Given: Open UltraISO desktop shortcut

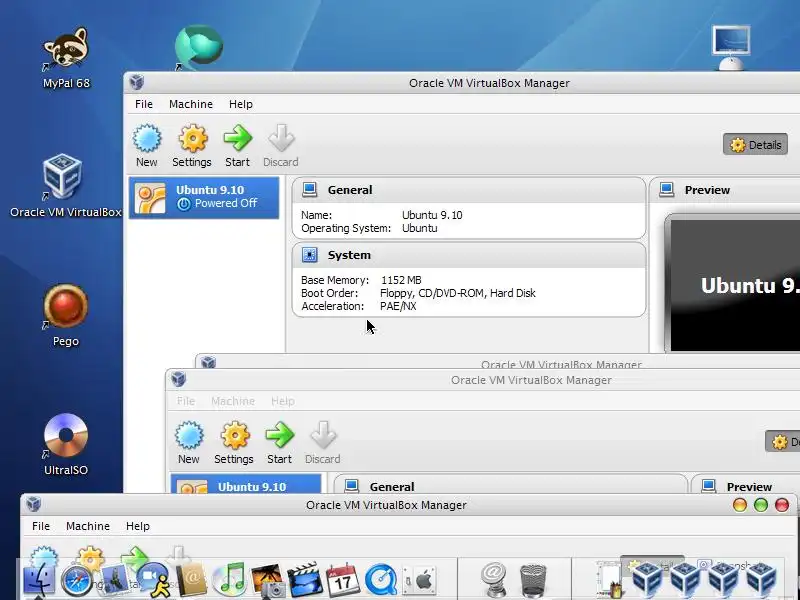Looking at the screenshot, I should [65, 444].
